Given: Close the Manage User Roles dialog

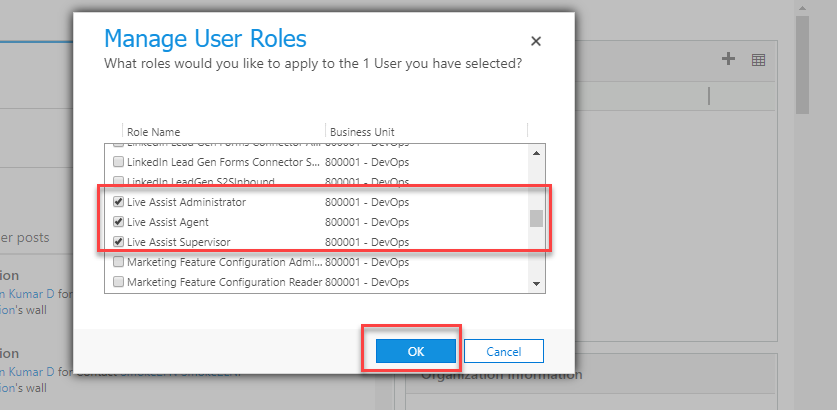Looking at the screenshot, I should [536, 42].
